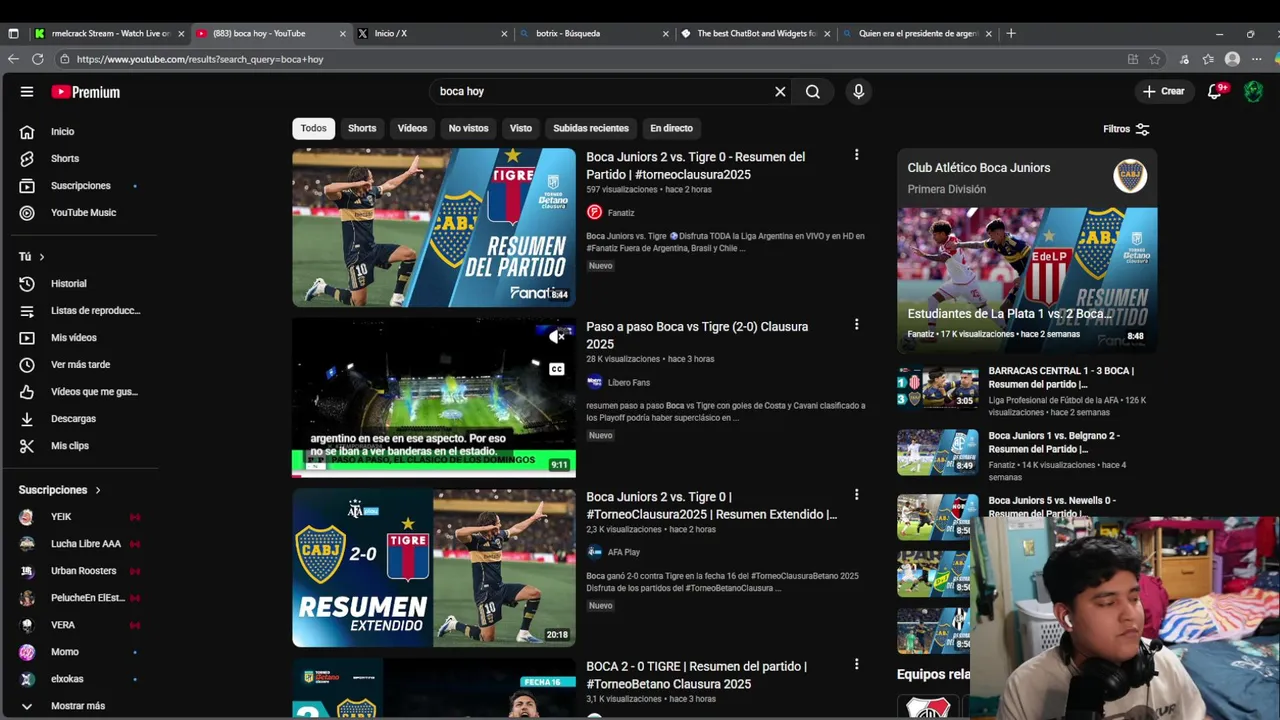
Task: Open Paso a paso Boca vs Tigre title
Action: (697, 335)
